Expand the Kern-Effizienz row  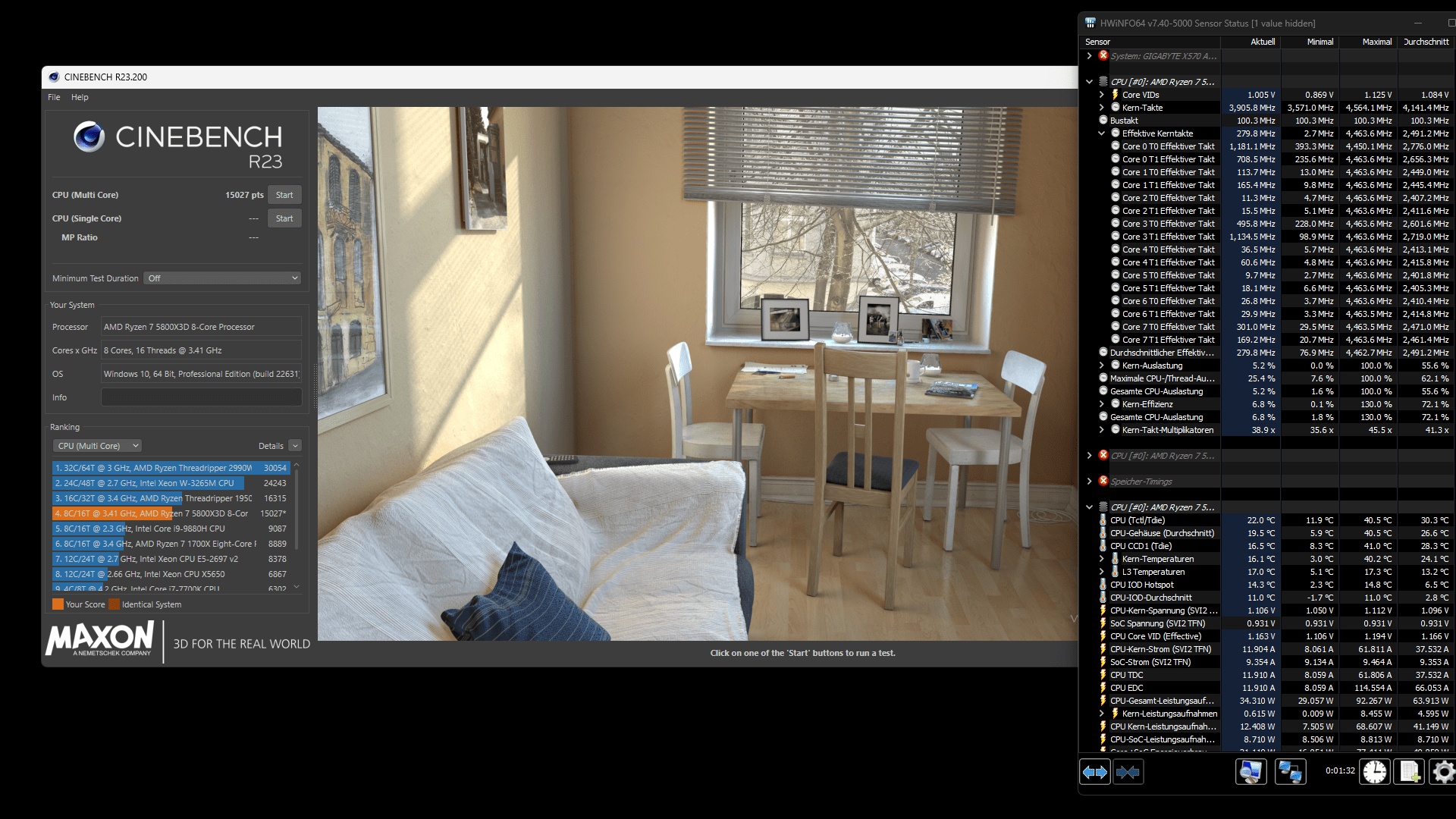click(1102, 404)
